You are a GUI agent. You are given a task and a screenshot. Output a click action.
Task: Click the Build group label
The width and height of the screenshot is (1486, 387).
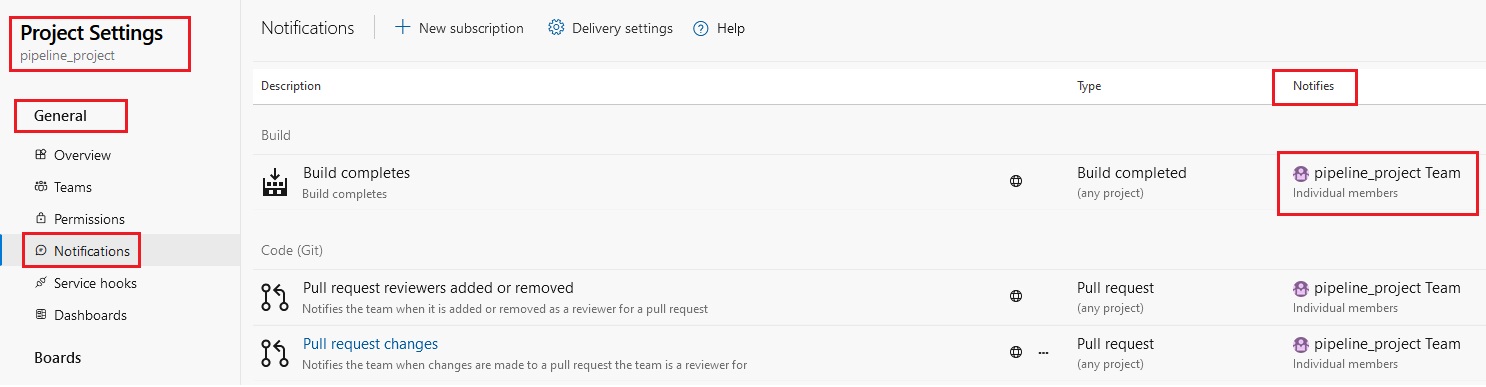pos(276,135)
